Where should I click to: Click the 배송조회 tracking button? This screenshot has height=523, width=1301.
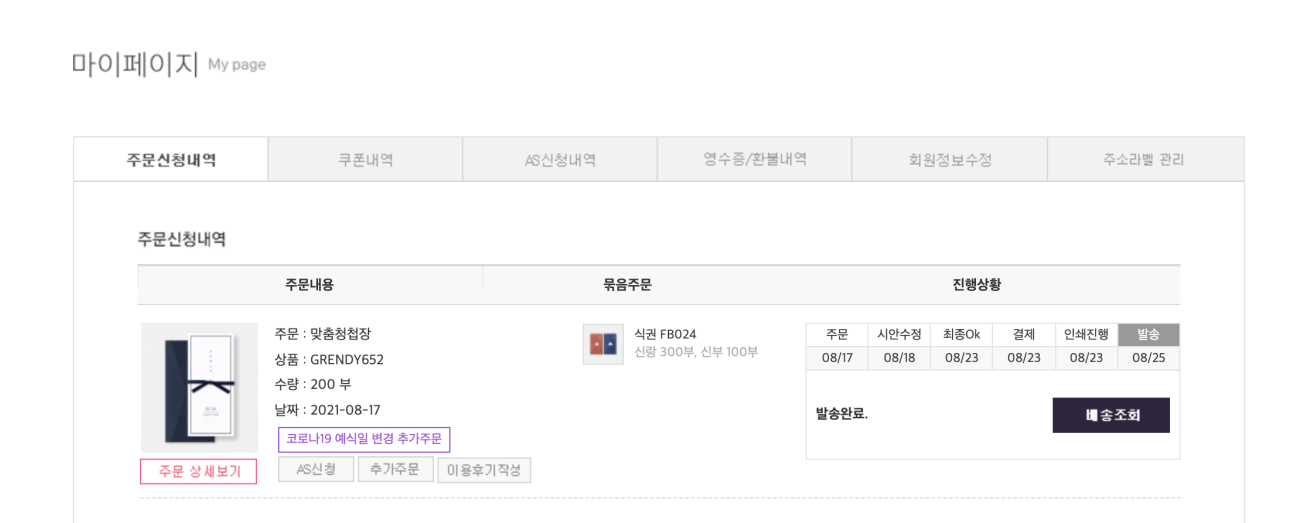tap(1111, 415)
